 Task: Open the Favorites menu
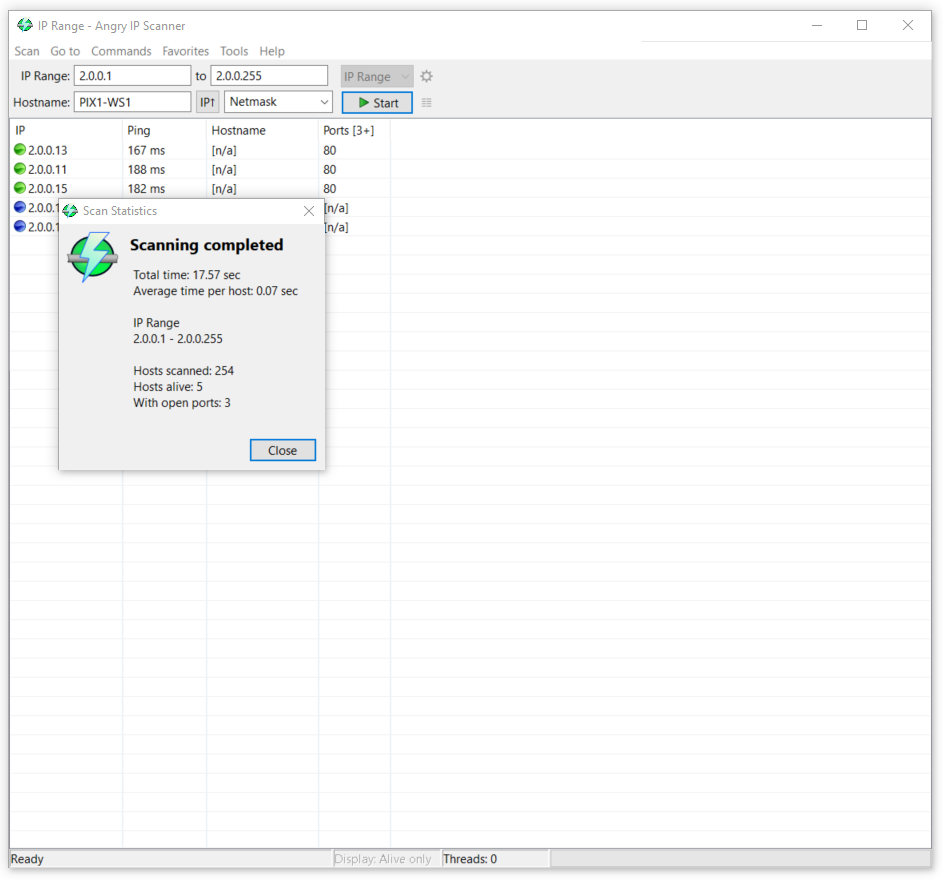pyautogui.click(x=186, y=51)
